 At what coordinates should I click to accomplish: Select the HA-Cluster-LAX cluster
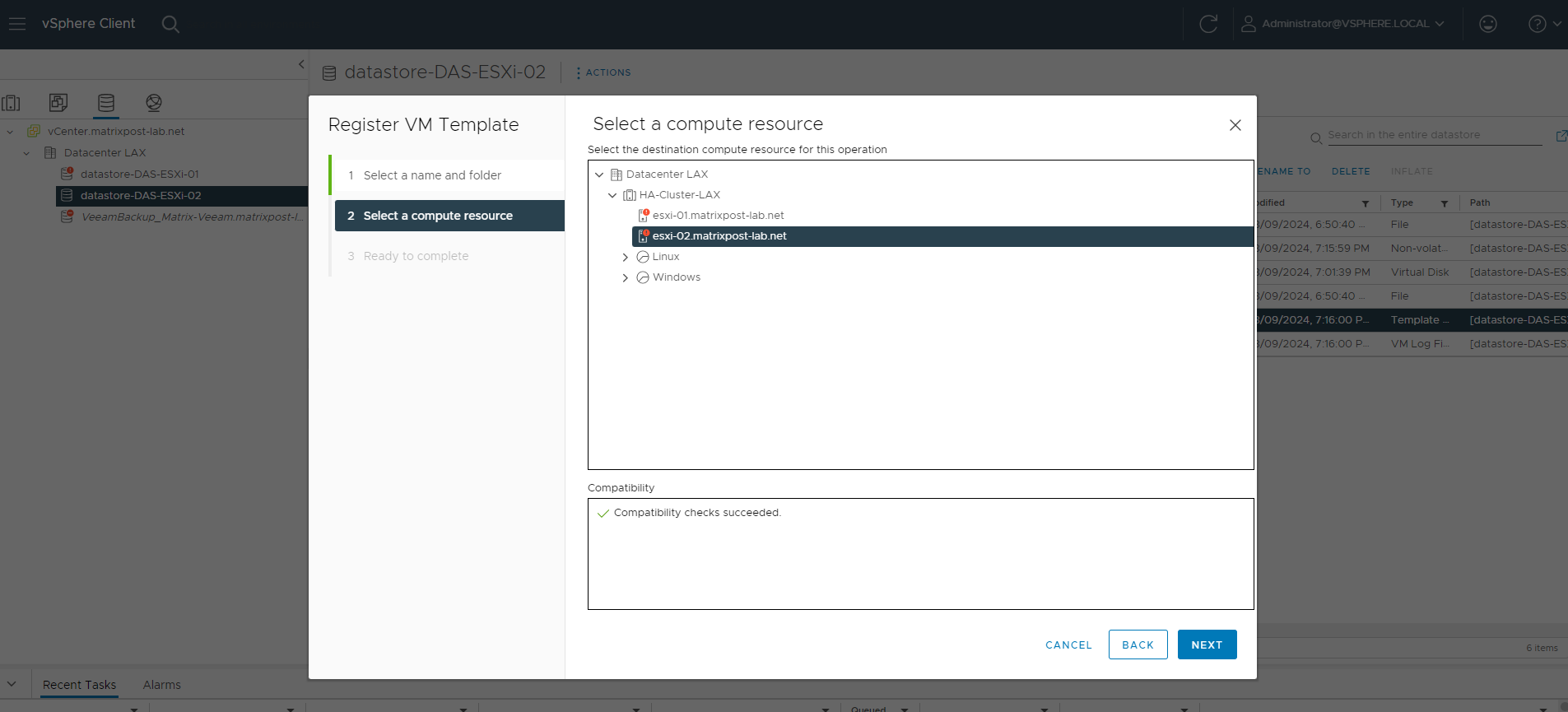[679, 195]
